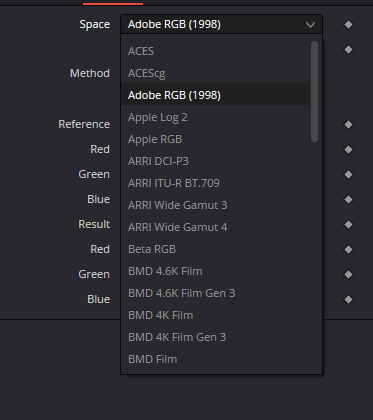Choose BMD 4.6K Film Gen 3

click(215, 293)
